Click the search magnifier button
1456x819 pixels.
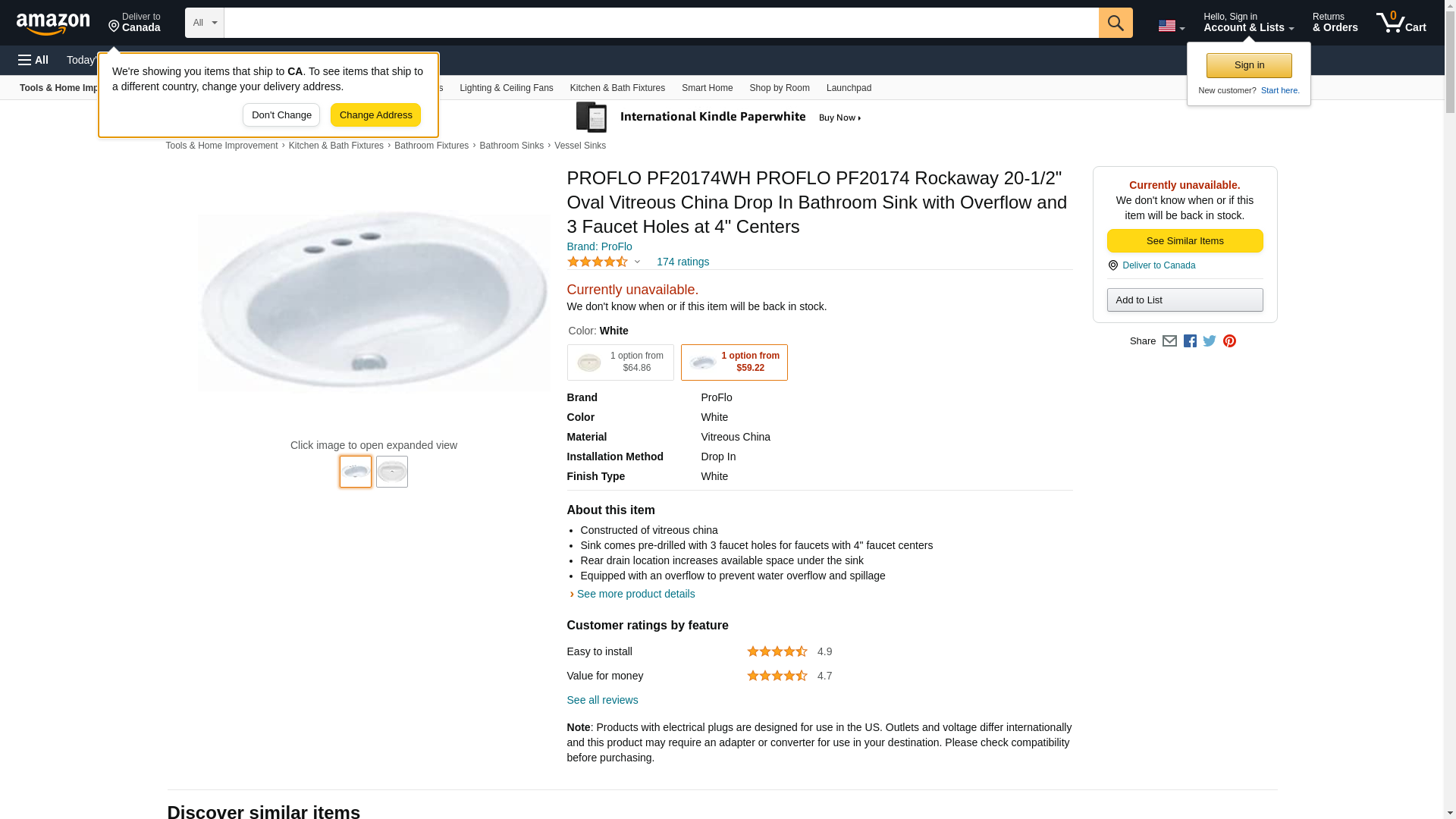tap(1115, 23)
